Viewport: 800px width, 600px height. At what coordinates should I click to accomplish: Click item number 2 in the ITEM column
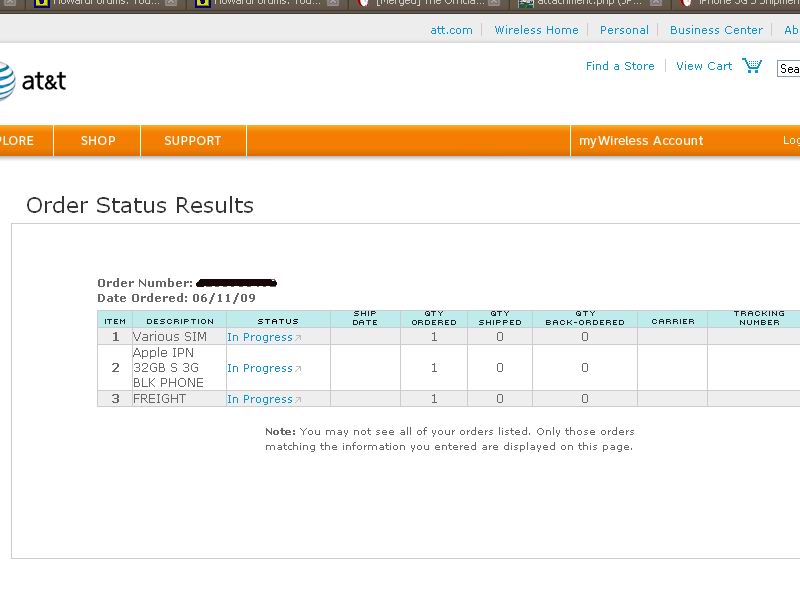click(115, 368)
